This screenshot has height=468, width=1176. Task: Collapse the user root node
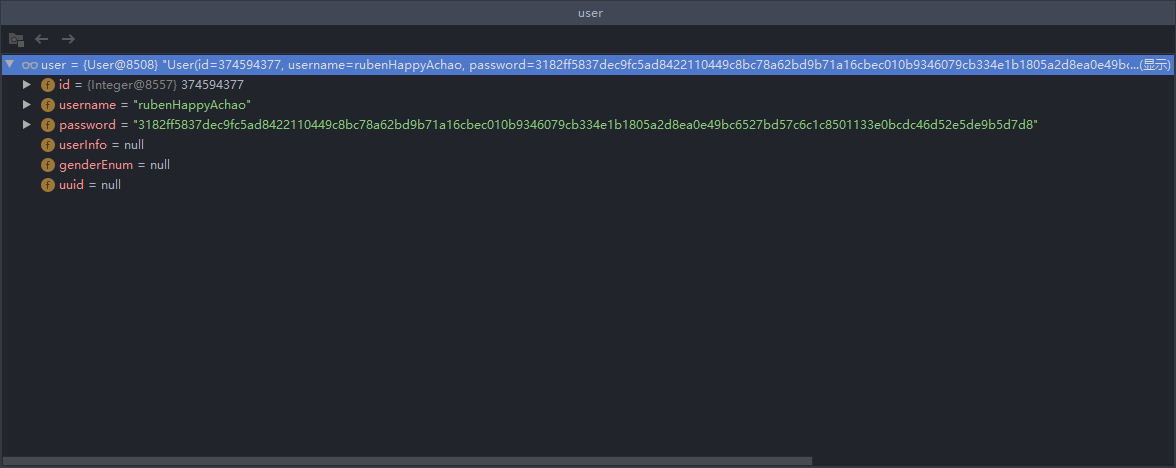coord(10,65)
